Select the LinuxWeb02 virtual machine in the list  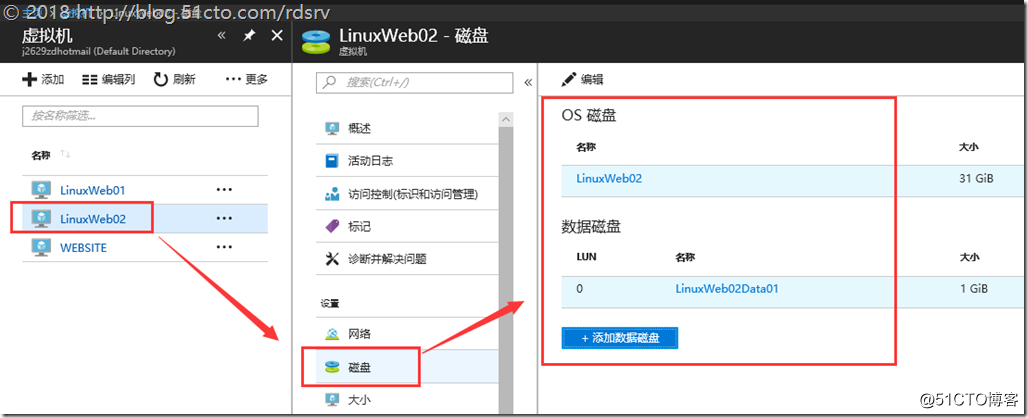click(92, 219)
